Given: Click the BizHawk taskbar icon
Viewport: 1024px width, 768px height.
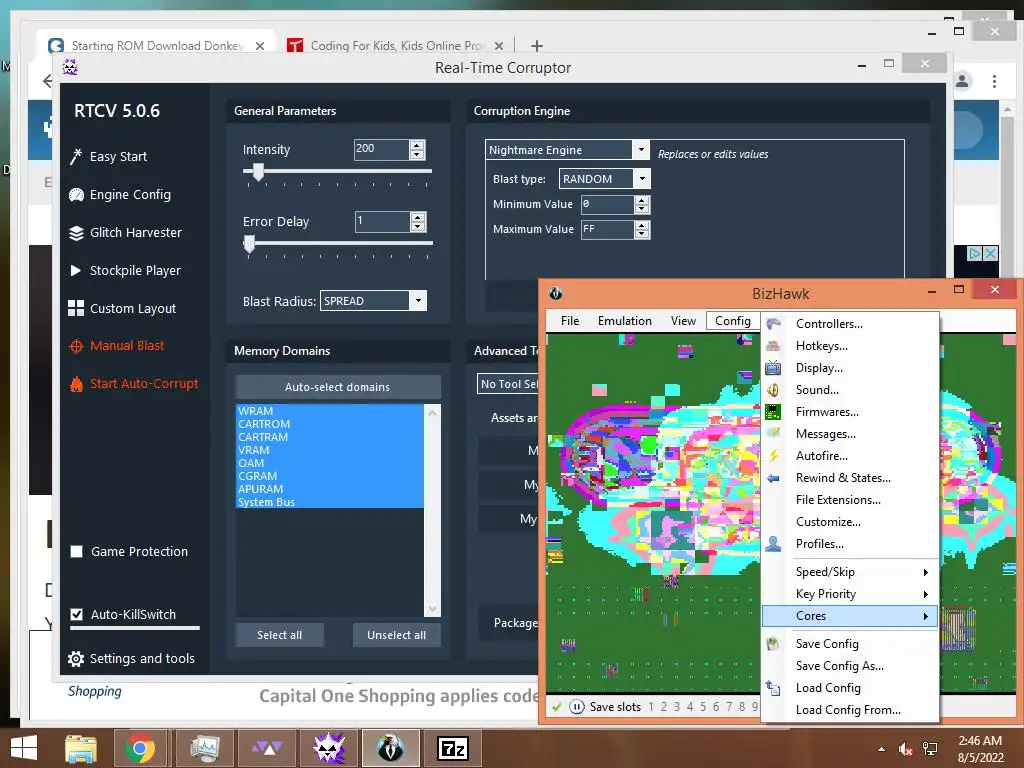Looking at the screenshot, I should (x=391, y=748).
